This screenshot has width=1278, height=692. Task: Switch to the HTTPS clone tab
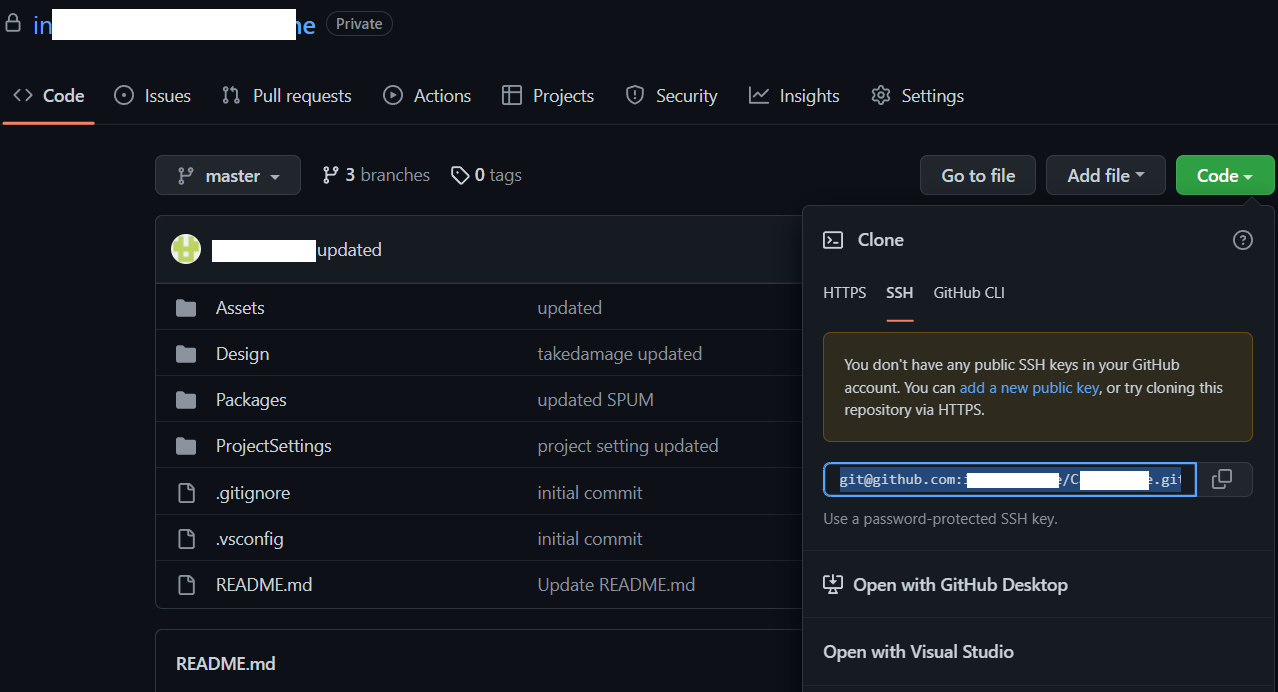point(845,293)
